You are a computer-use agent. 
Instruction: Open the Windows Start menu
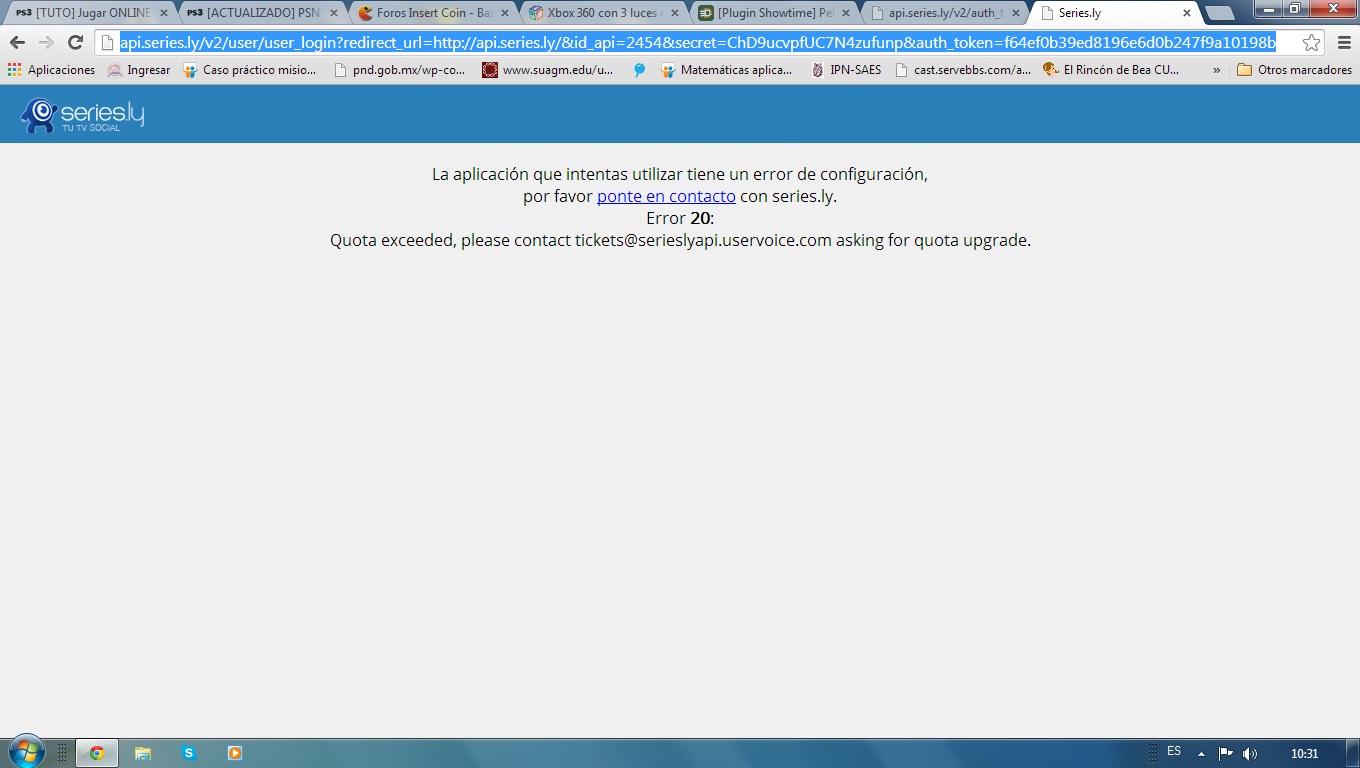click(25, 752)
